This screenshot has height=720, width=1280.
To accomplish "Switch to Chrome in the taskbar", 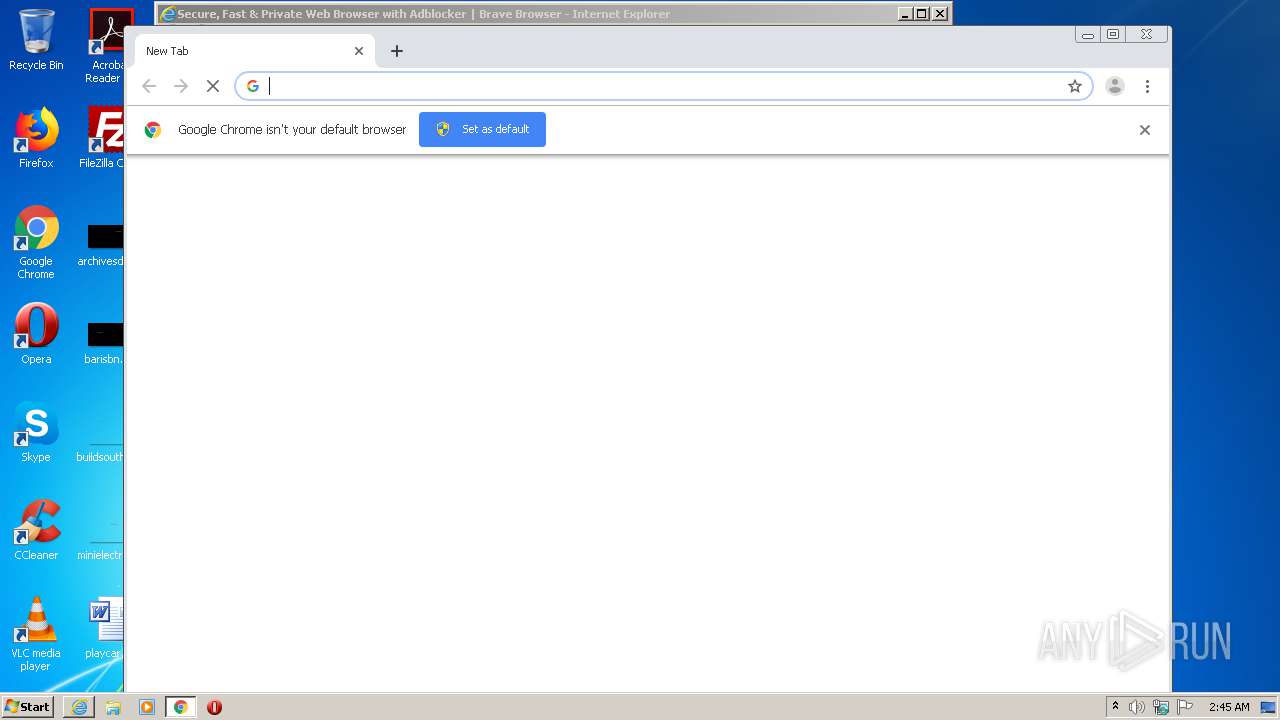I will 181,707.
